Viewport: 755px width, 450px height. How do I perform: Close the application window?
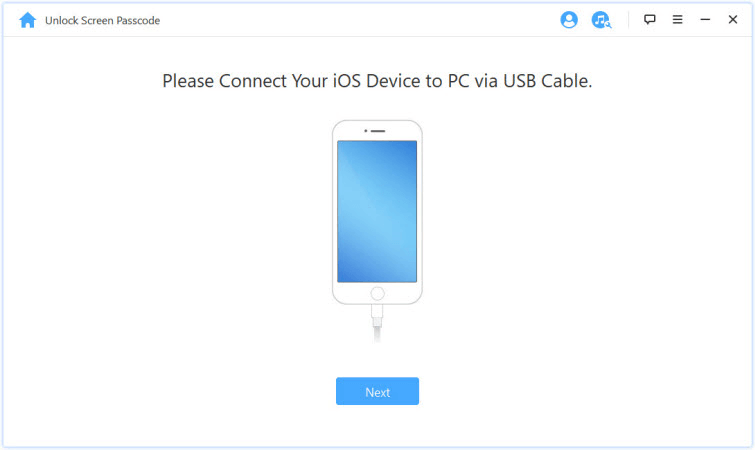pyautogui.click(x=732, y=19)
